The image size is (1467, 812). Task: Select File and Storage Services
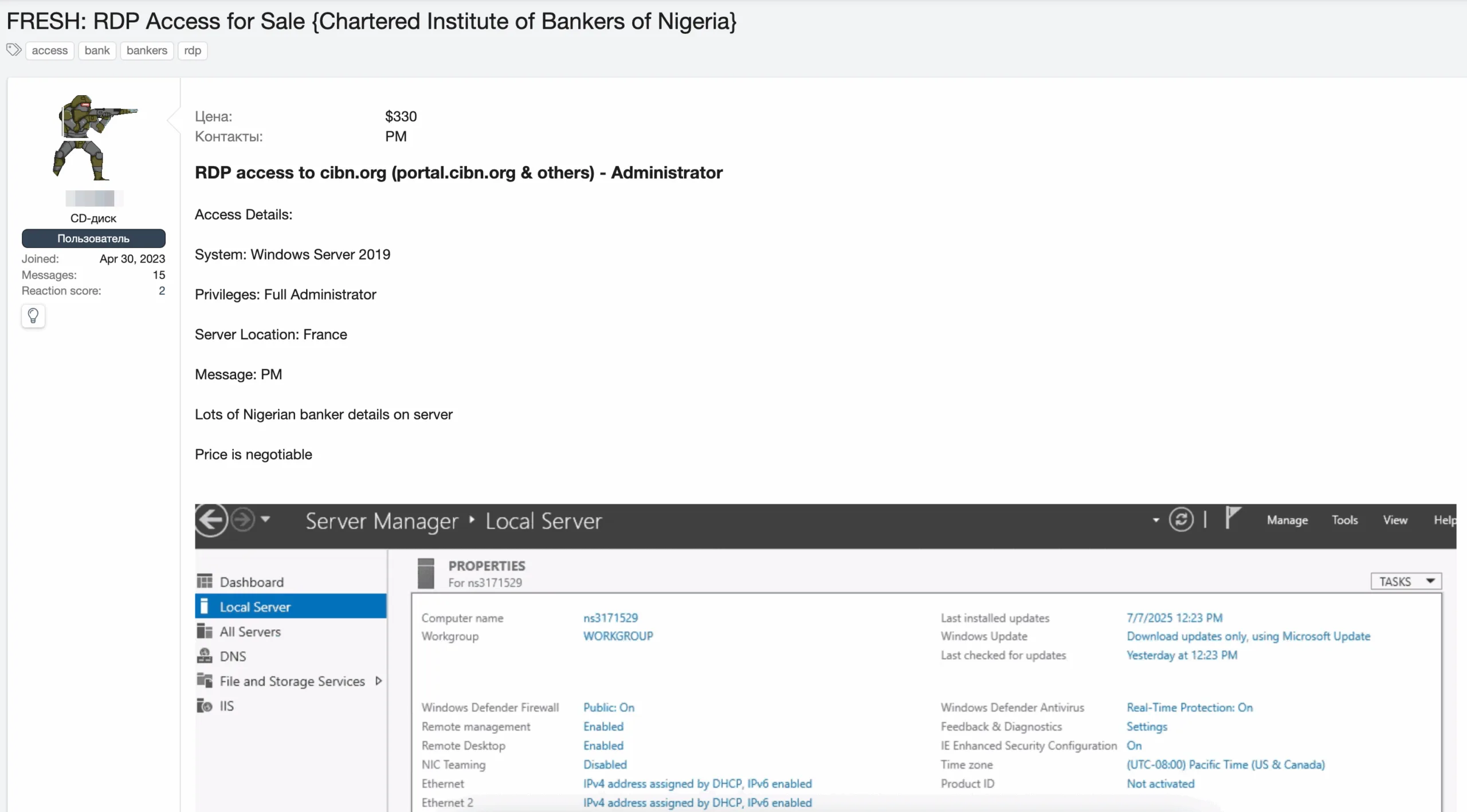click(x=291, y=681)
